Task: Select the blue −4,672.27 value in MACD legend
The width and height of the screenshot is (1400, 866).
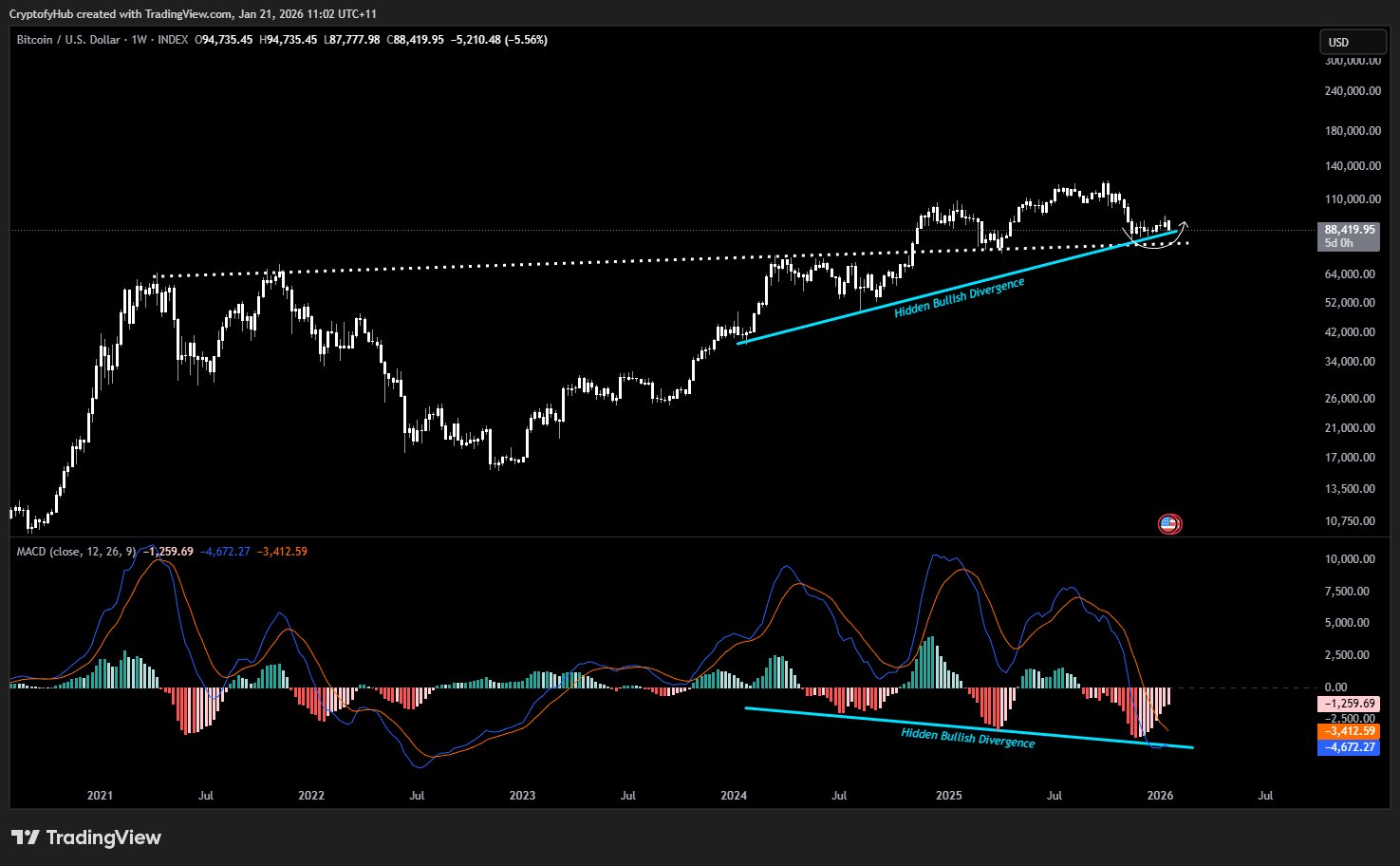Action: coord(225,552)
